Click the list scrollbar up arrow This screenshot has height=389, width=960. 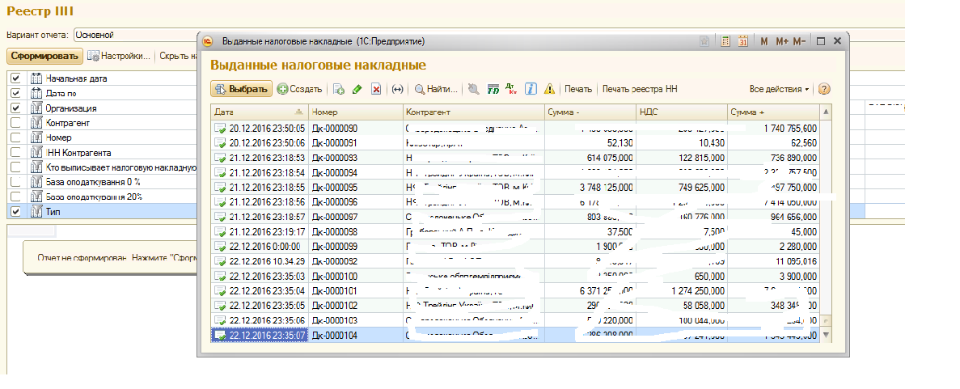[826, 112]
